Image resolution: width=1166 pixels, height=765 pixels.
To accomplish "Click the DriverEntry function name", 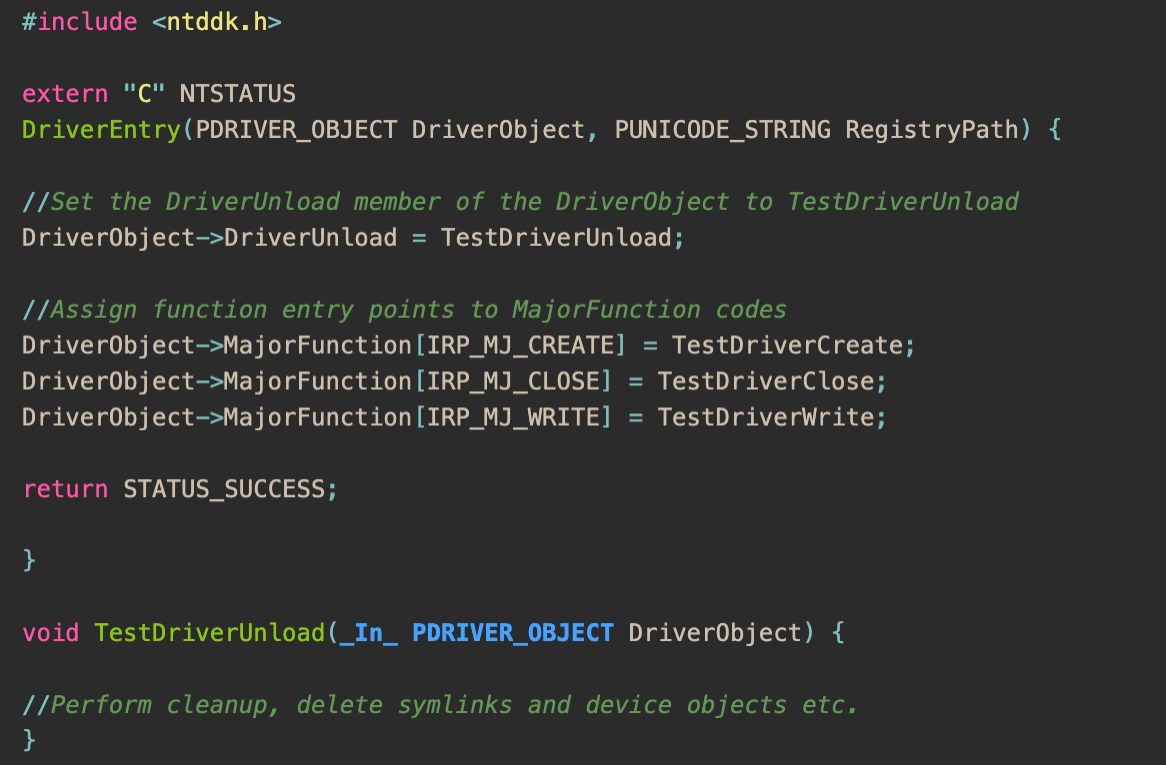I will 101,130.
